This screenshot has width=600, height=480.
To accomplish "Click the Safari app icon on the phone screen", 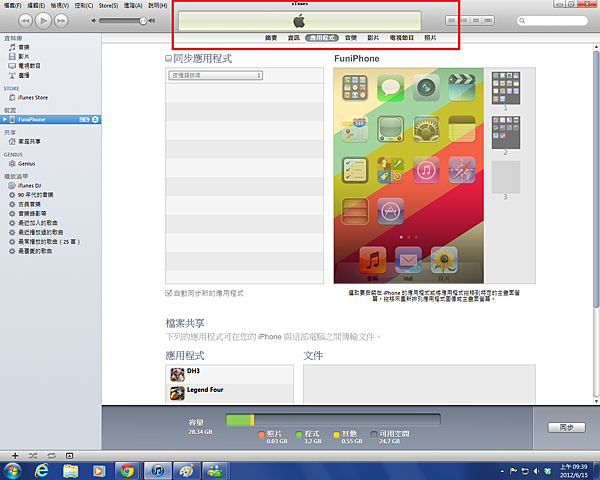I will [461, 170].
